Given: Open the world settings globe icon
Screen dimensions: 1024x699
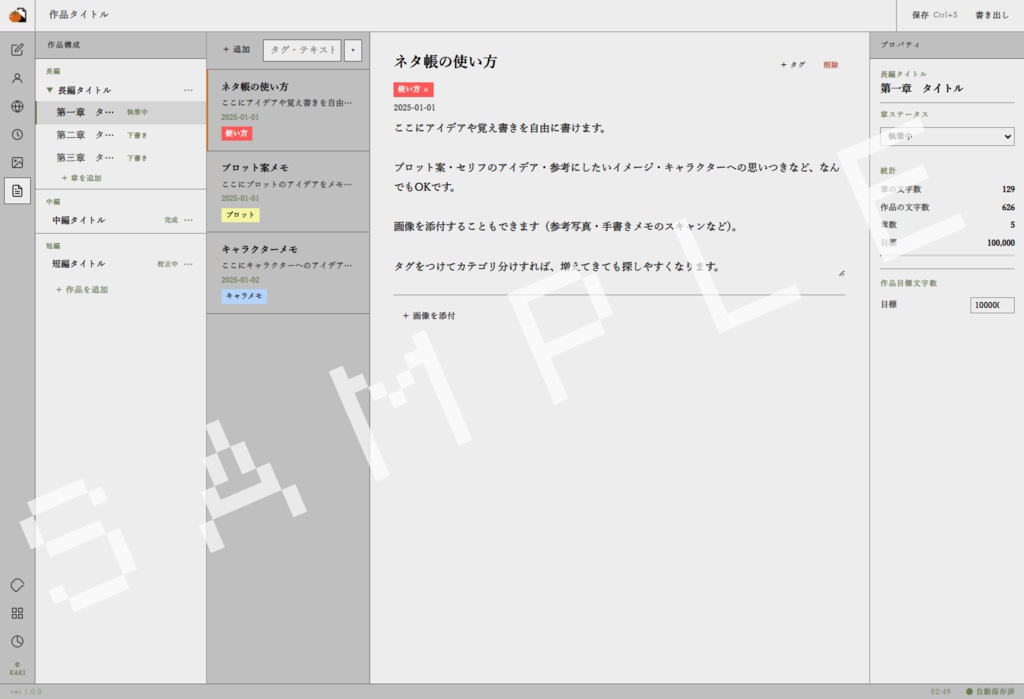Looking at the screenshot, I should pos(18,106).
